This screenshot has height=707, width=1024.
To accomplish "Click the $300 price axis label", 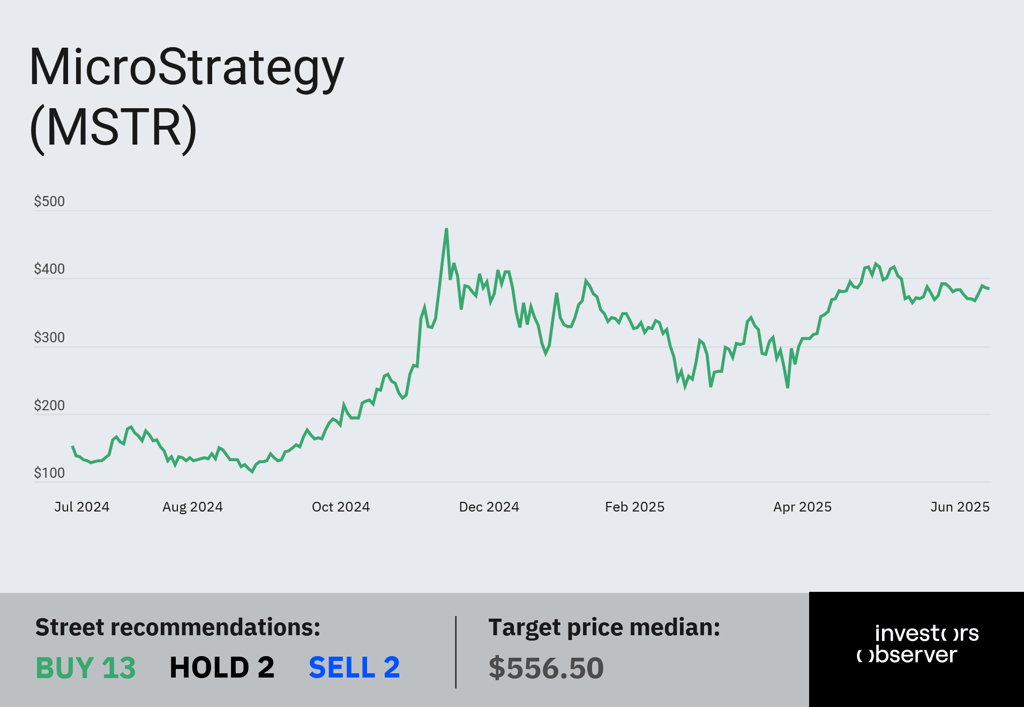I will click(50, 338).
